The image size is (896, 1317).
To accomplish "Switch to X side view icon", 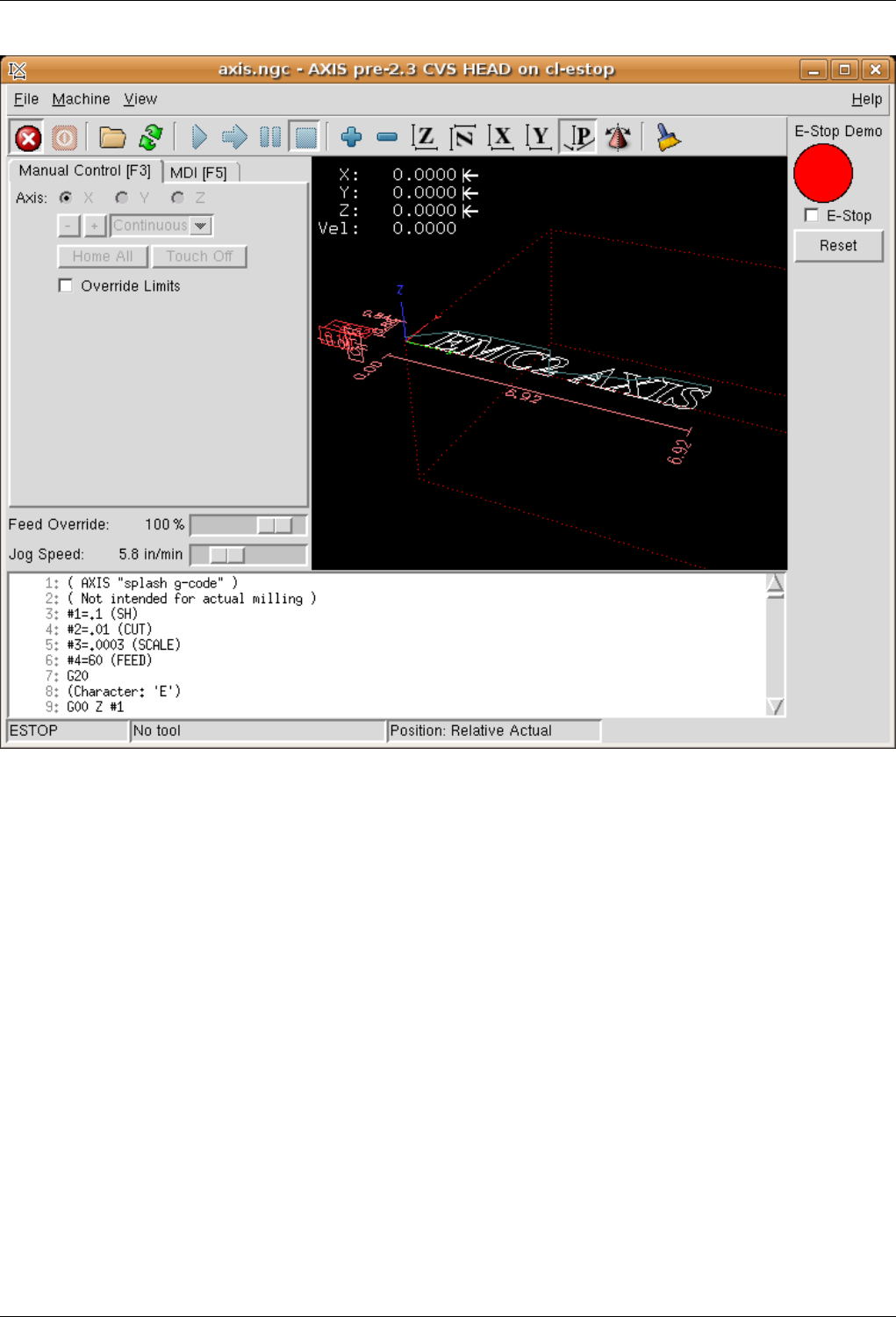I will (x=500, y=137).
